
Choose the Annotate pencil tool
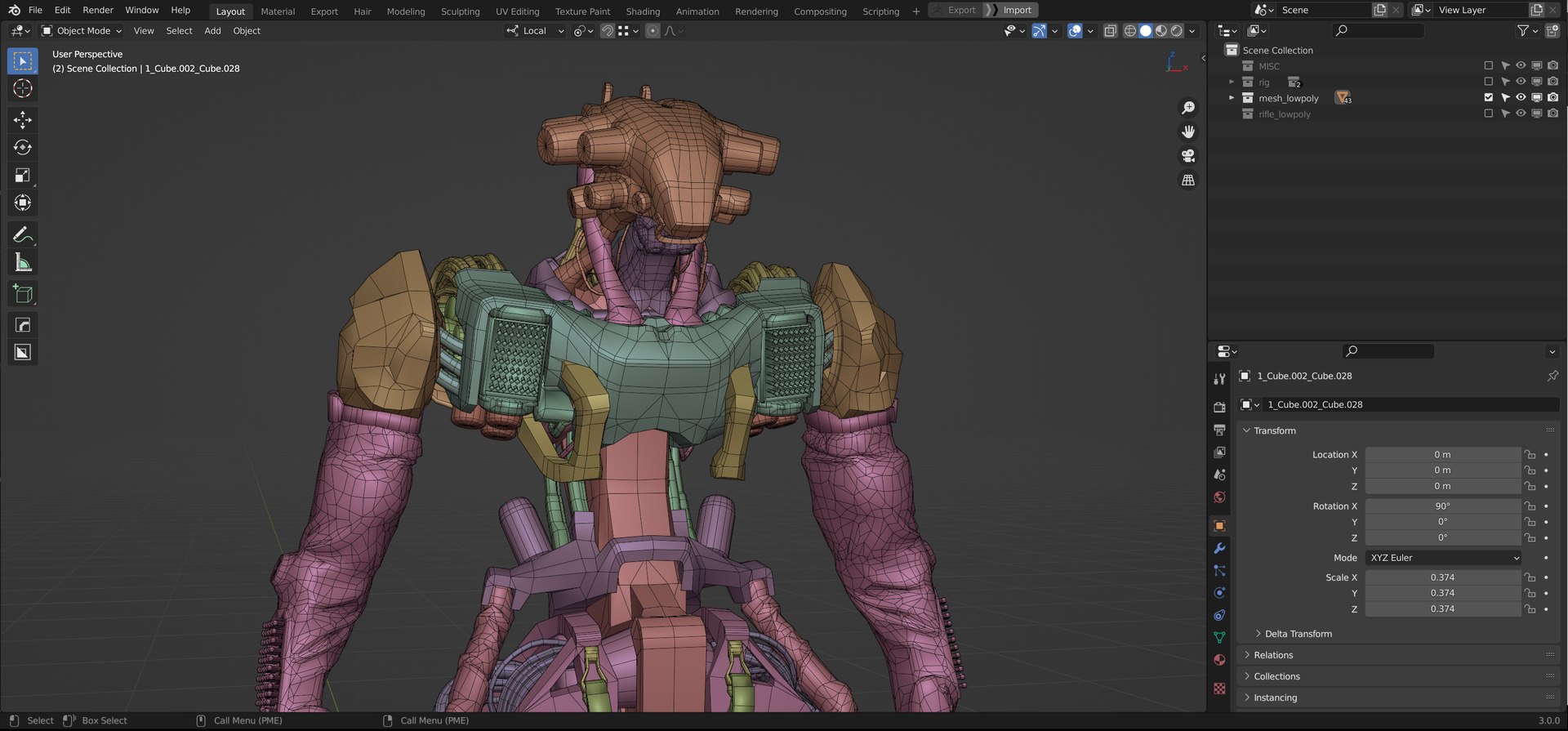pyautogui.click(x=23, y=235)
